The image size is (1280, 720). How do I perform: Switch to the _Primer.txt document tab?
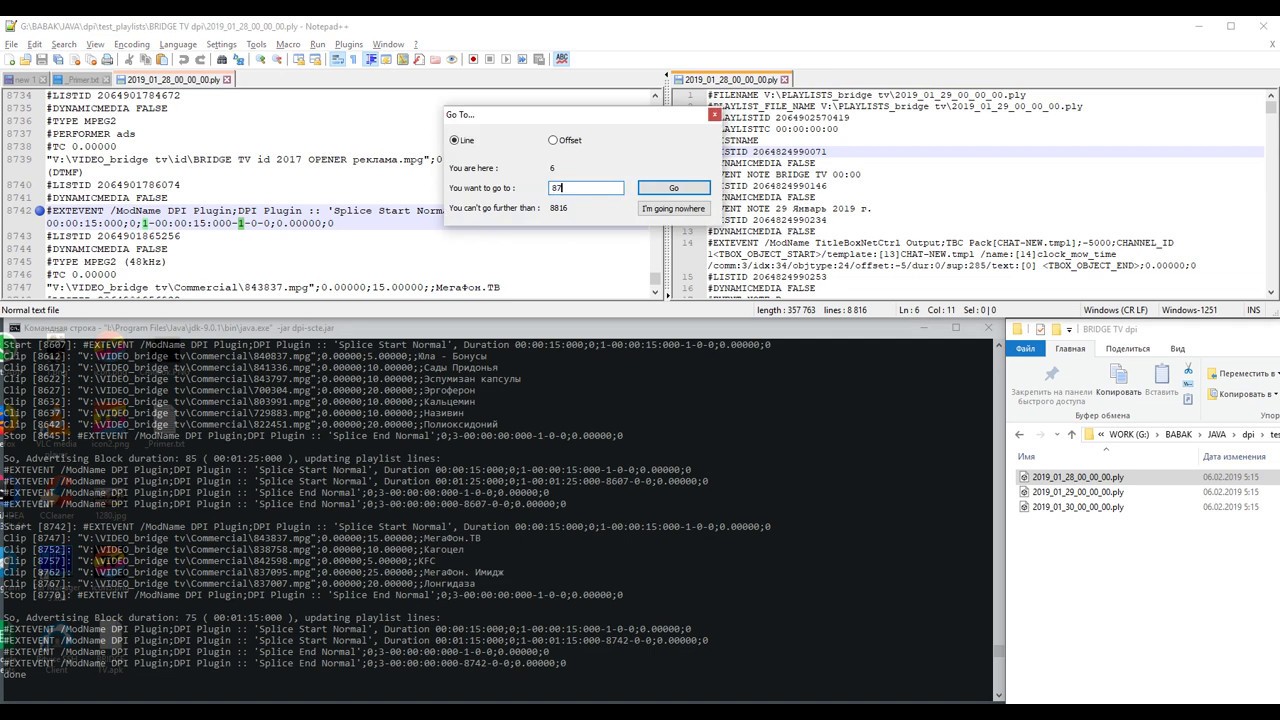82,80
